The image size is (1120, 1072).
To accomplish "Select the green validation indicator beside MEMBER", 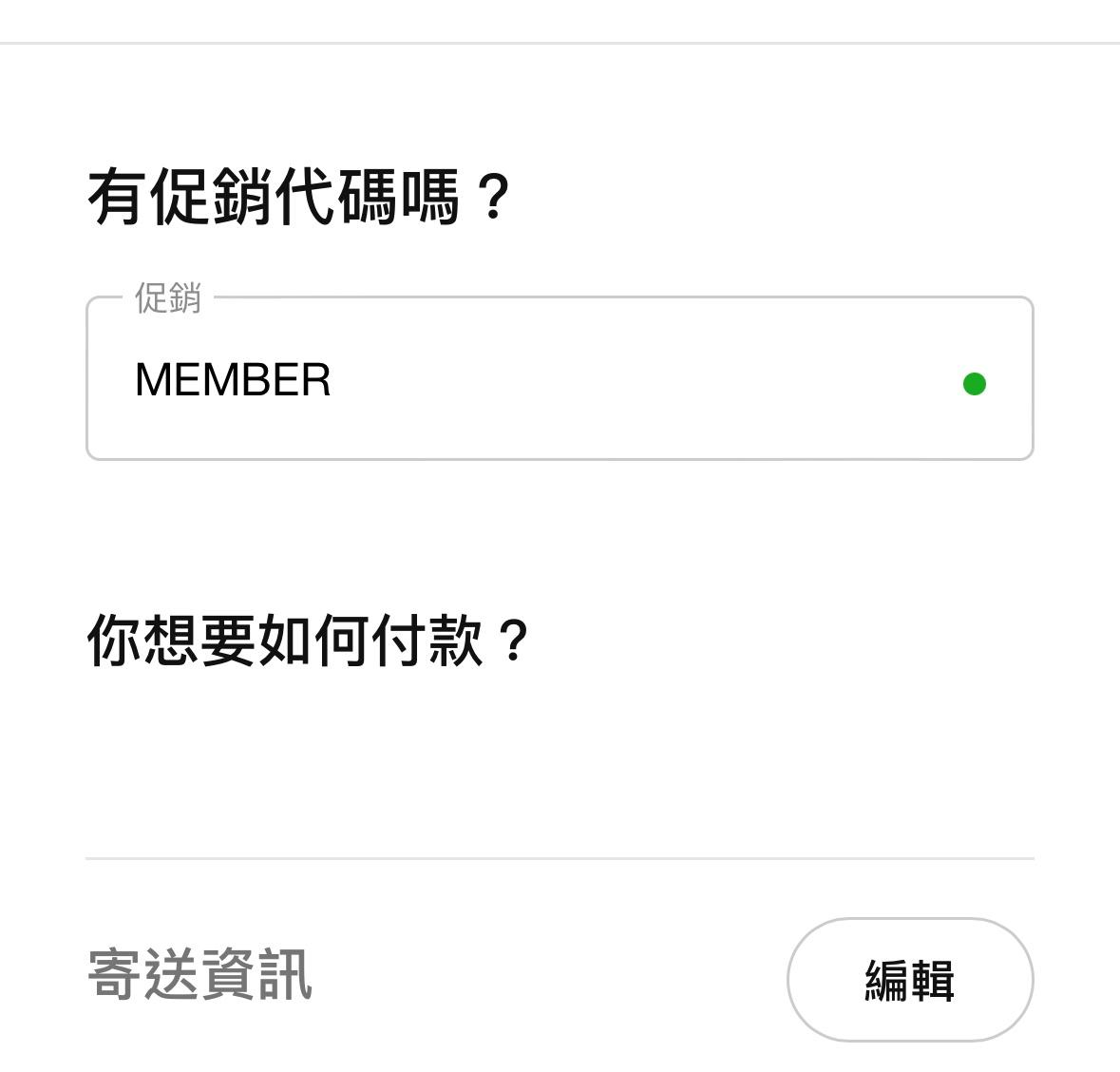I will 974,384.
